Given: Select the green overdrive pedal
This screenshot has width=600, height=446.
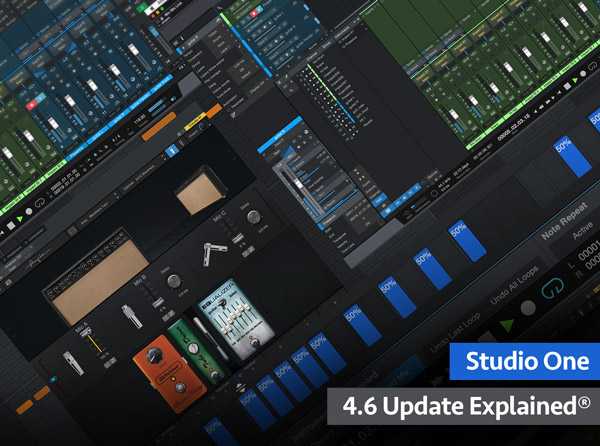Looking at the screenshot, I should click(195, 350).
